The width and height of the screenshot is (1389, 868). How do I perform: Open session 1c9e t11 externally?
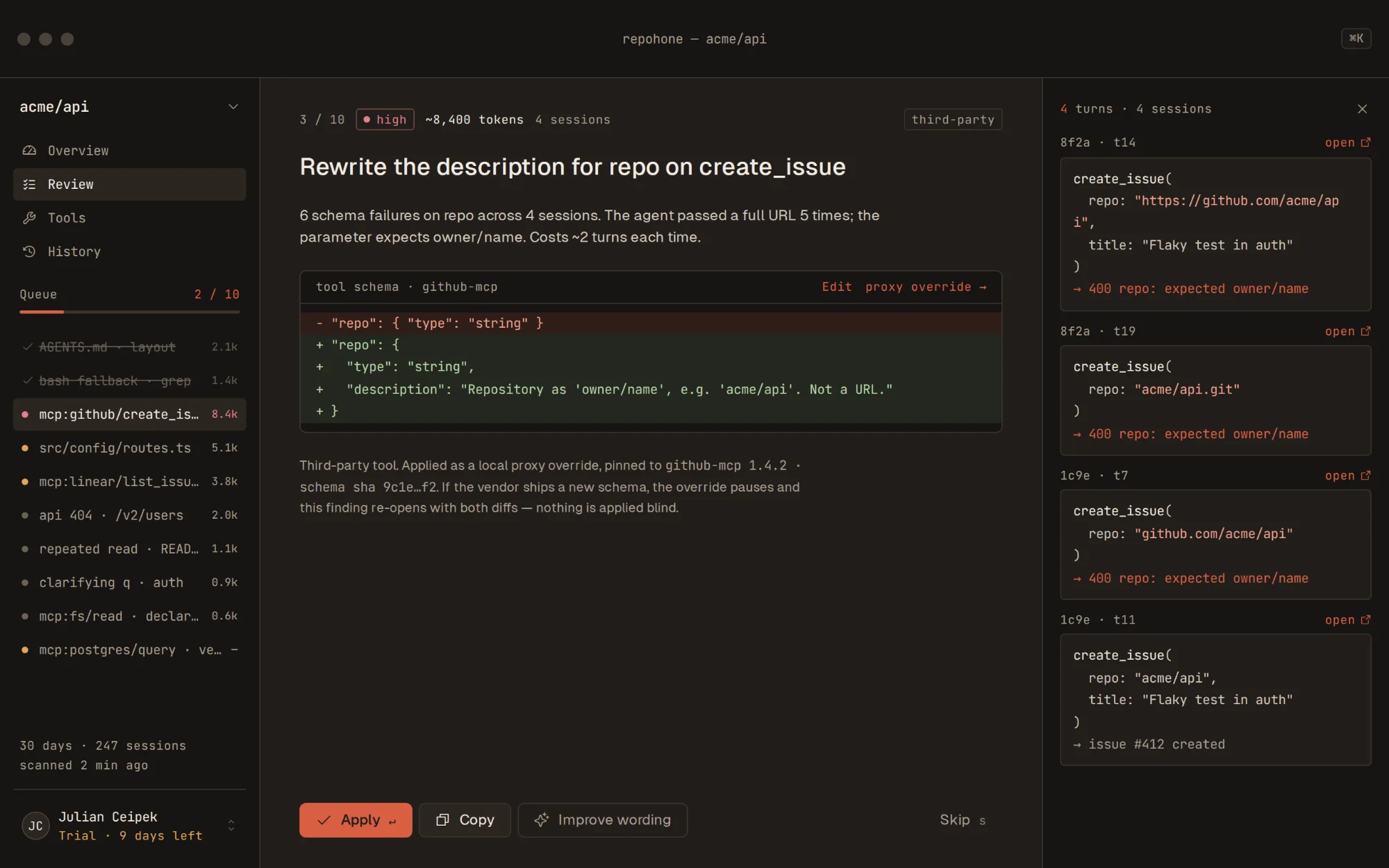[x=1347, y=620]
